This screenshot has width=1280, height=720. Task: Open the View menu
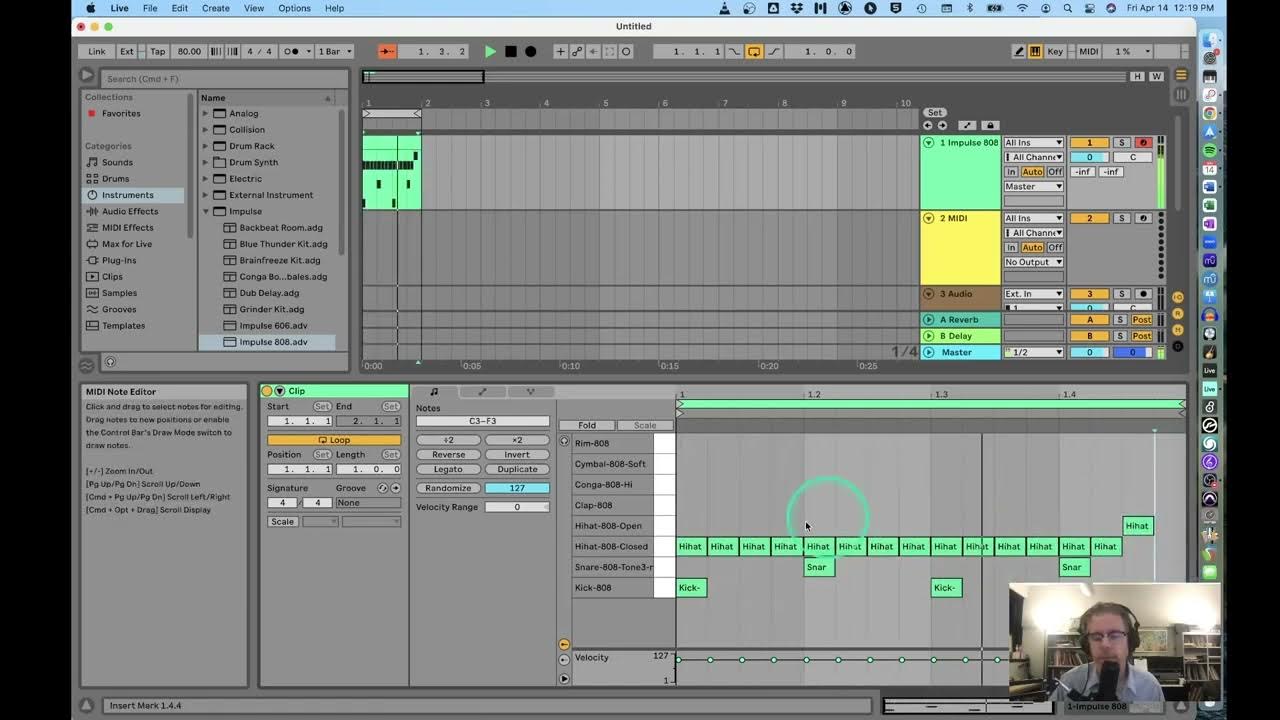(254, 8)
